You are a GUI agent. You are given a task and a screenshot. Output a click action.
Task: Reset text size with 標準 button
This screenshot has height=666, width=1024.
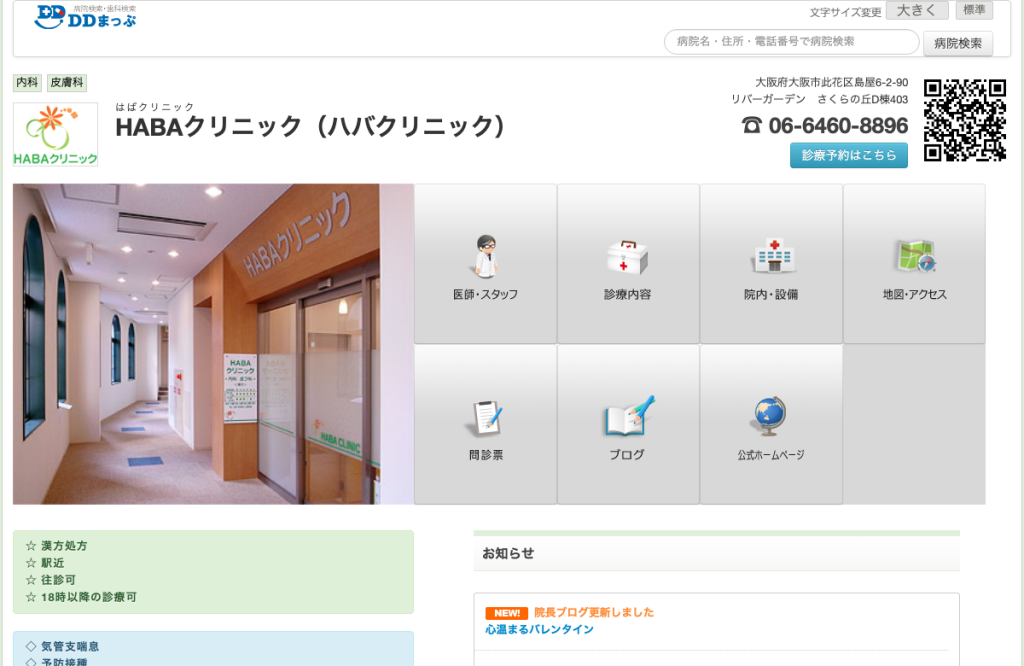pos(974,10)
